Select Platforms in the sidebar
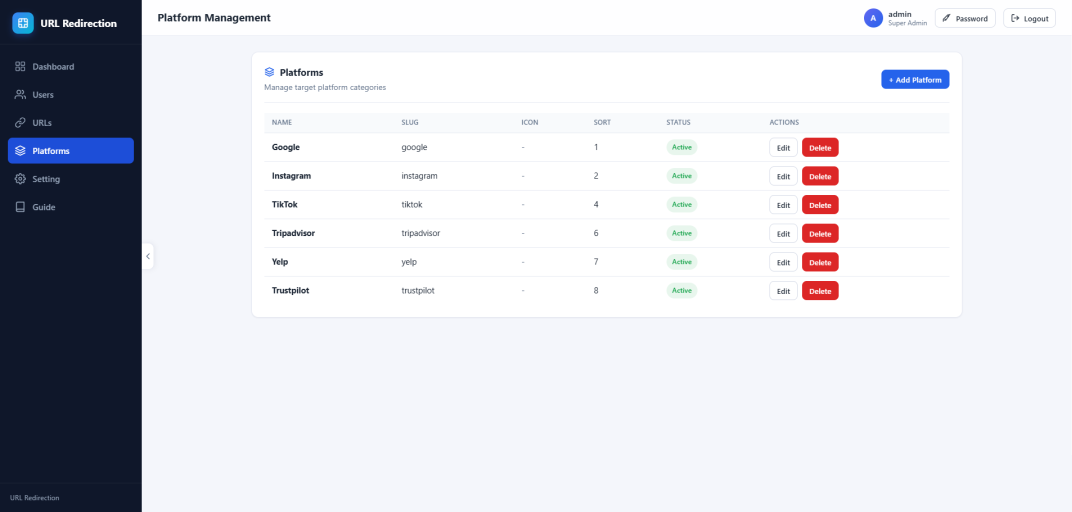 pos(71,151)
